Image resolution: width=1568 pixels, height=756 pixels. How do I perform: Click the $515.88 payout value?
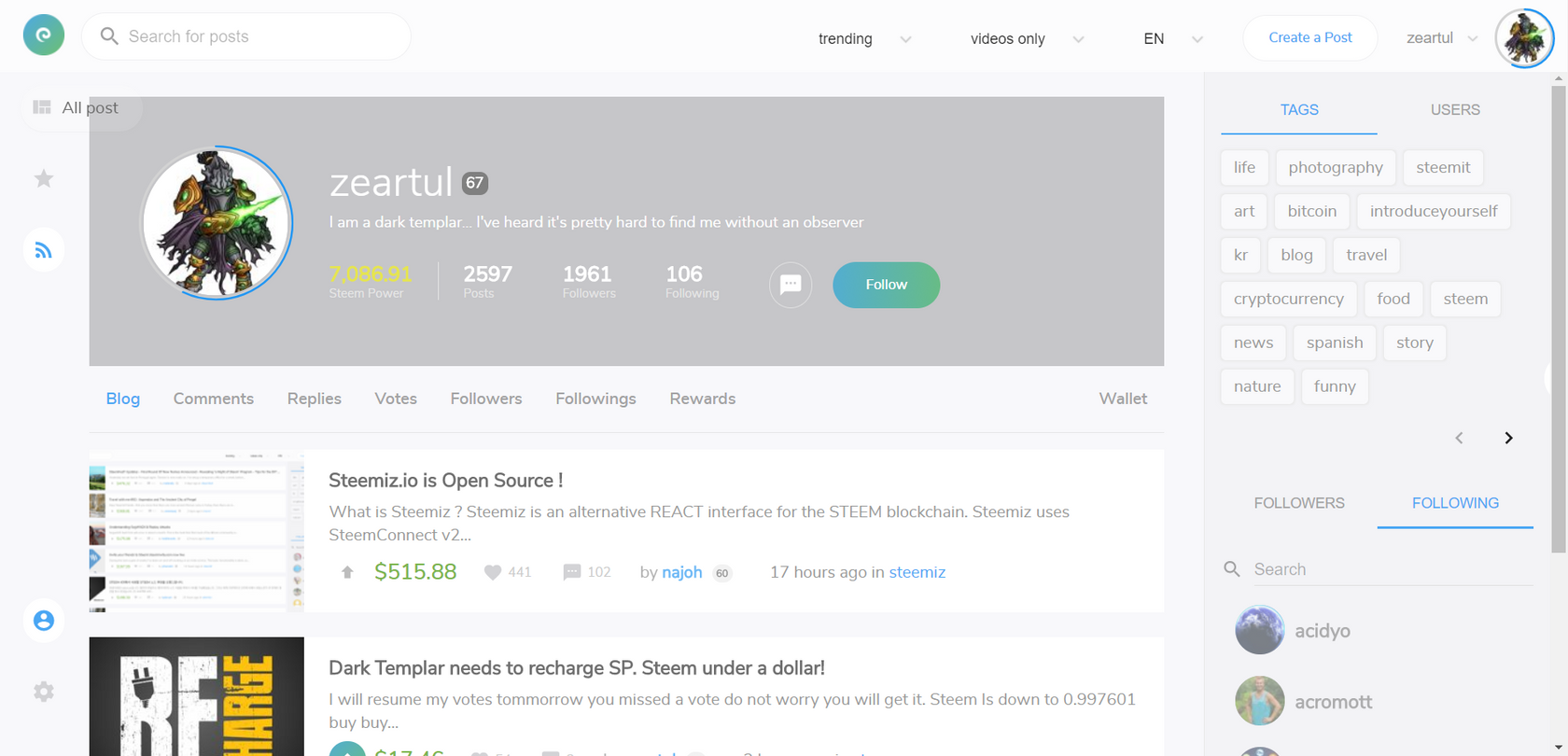pos(415,572)
